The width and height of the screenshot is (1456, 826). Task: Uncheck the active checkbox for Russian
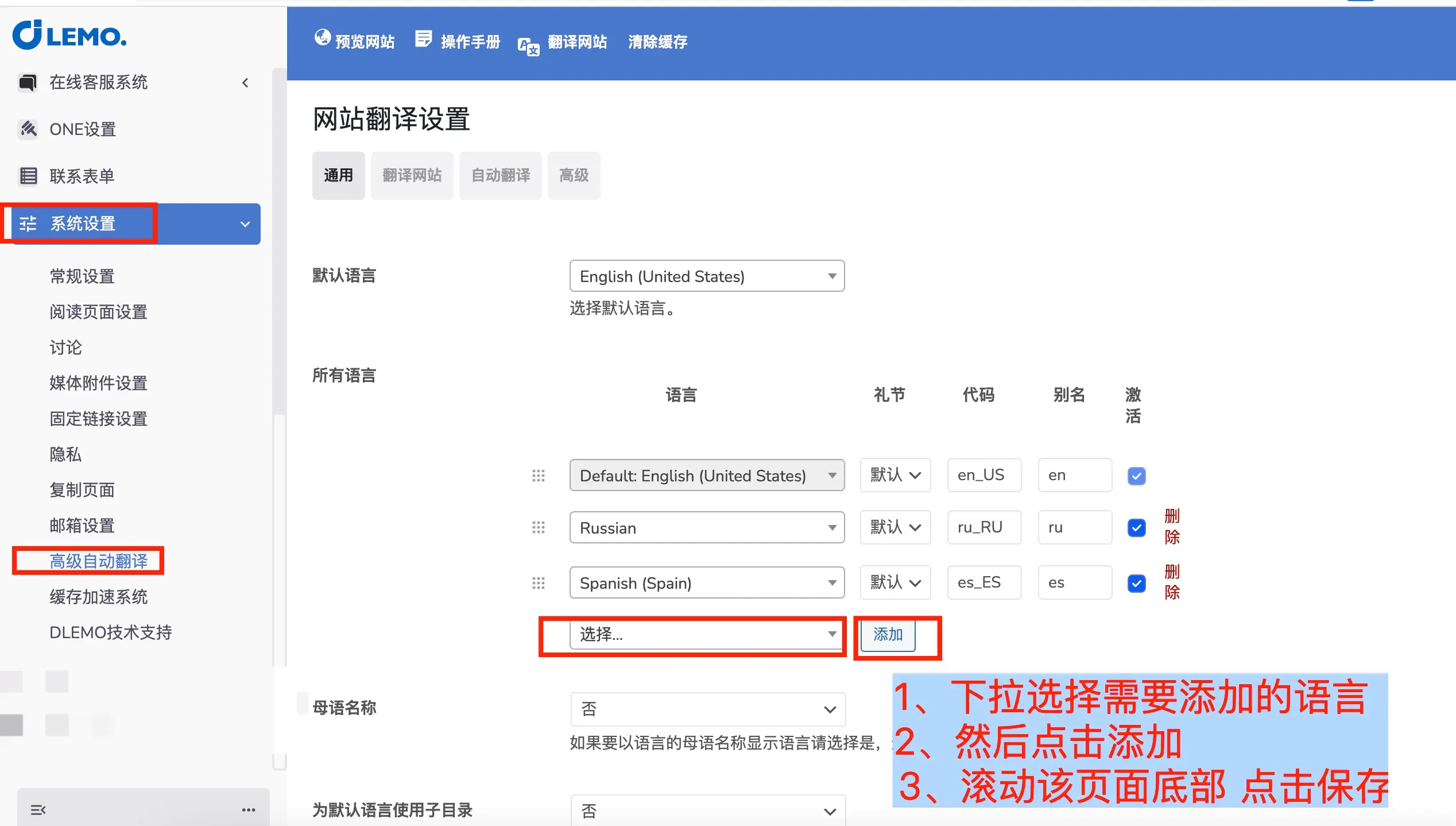tap(1136, 527)
